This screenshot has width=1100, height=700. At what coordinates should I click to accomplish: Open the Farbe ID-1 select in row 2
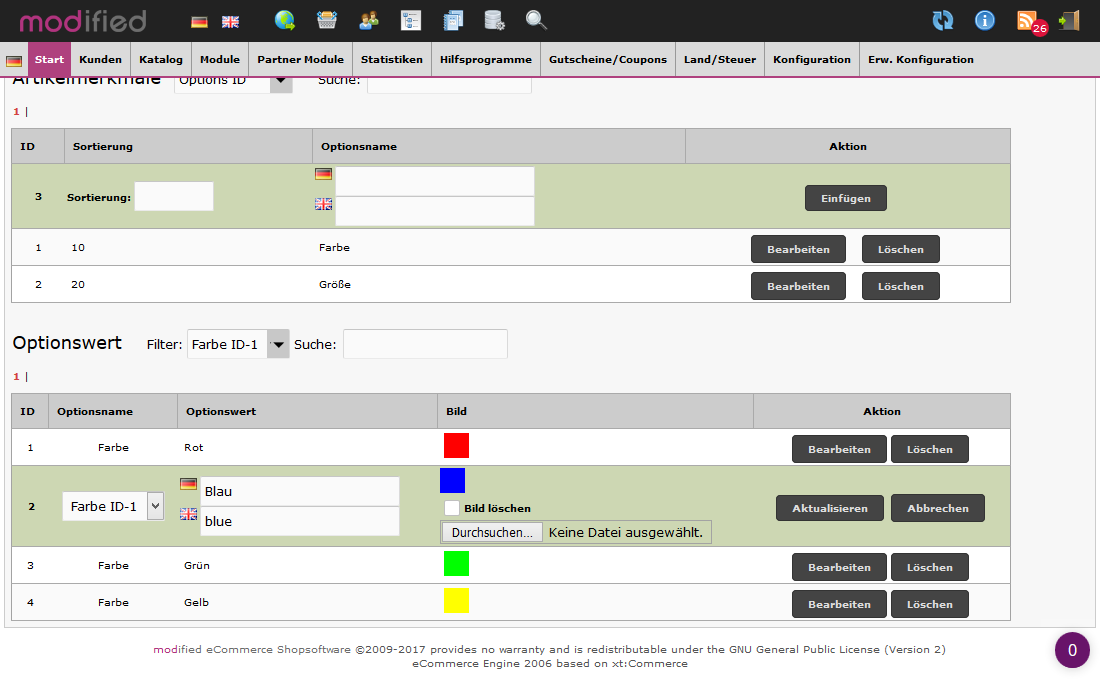111,506
